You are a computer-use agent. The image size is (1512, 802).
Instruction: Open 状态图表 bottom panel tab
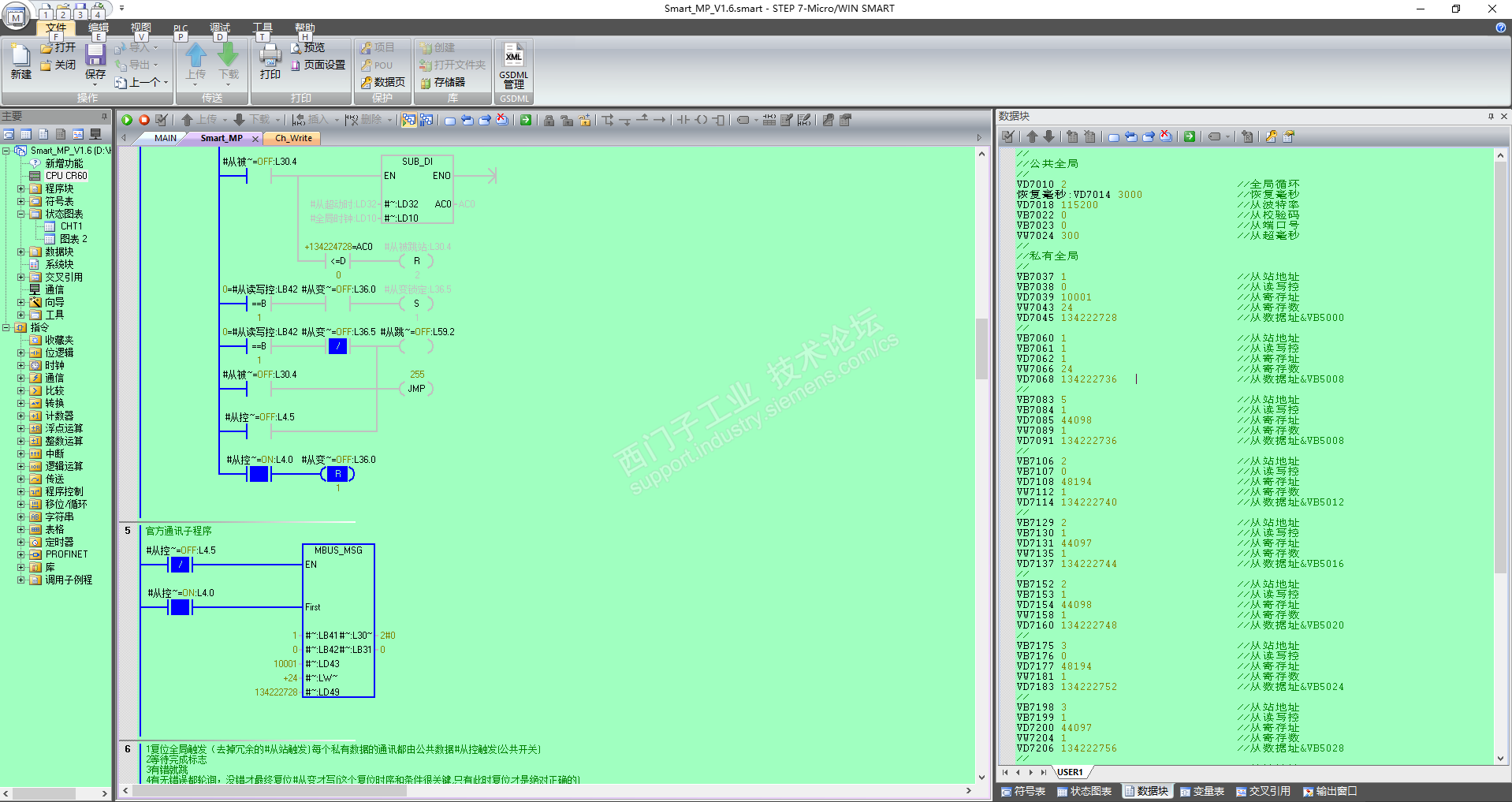pos(1085,792)
